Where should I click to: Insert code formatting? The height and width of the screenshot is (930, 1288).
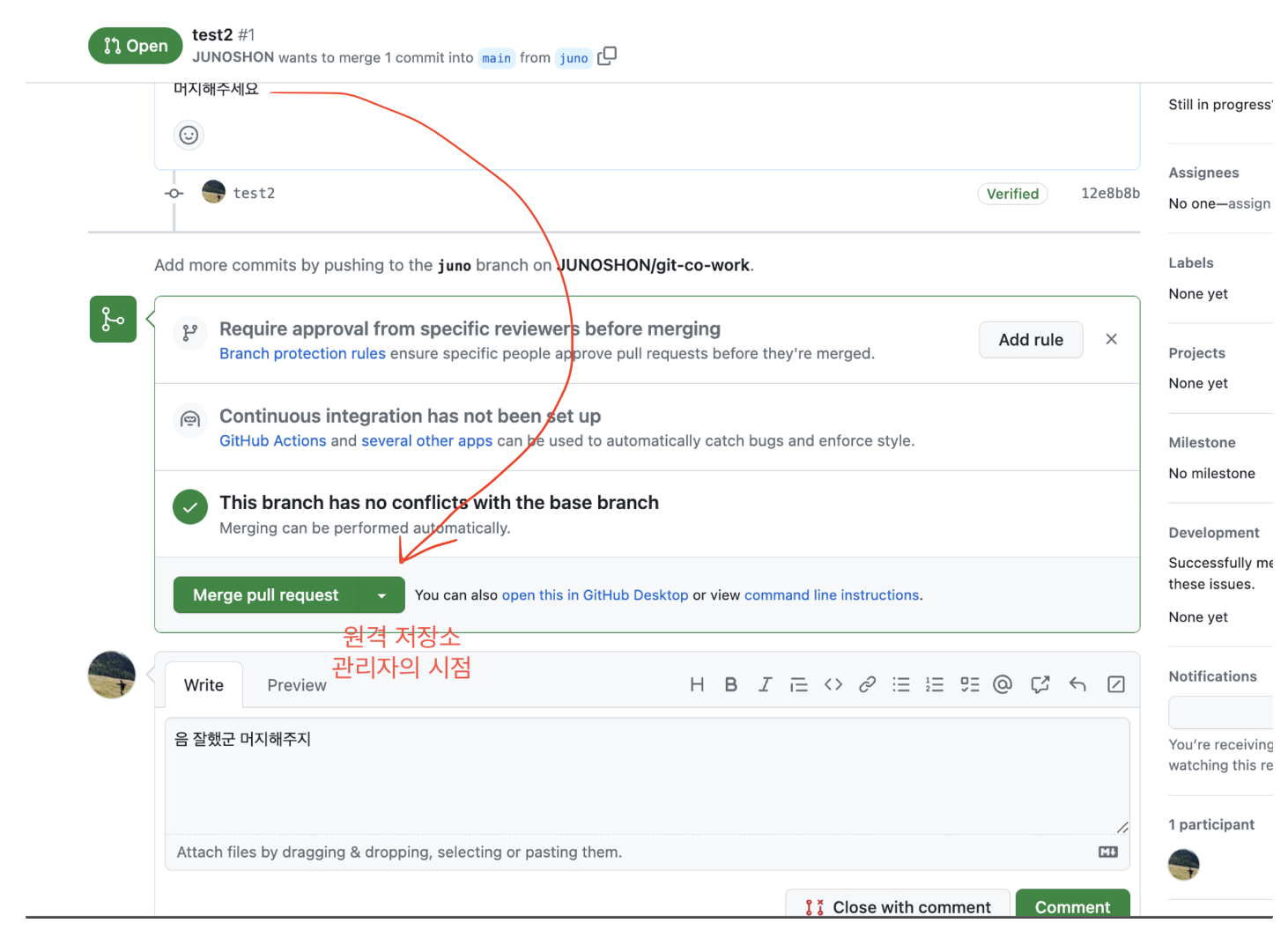[x=833, y=684]
